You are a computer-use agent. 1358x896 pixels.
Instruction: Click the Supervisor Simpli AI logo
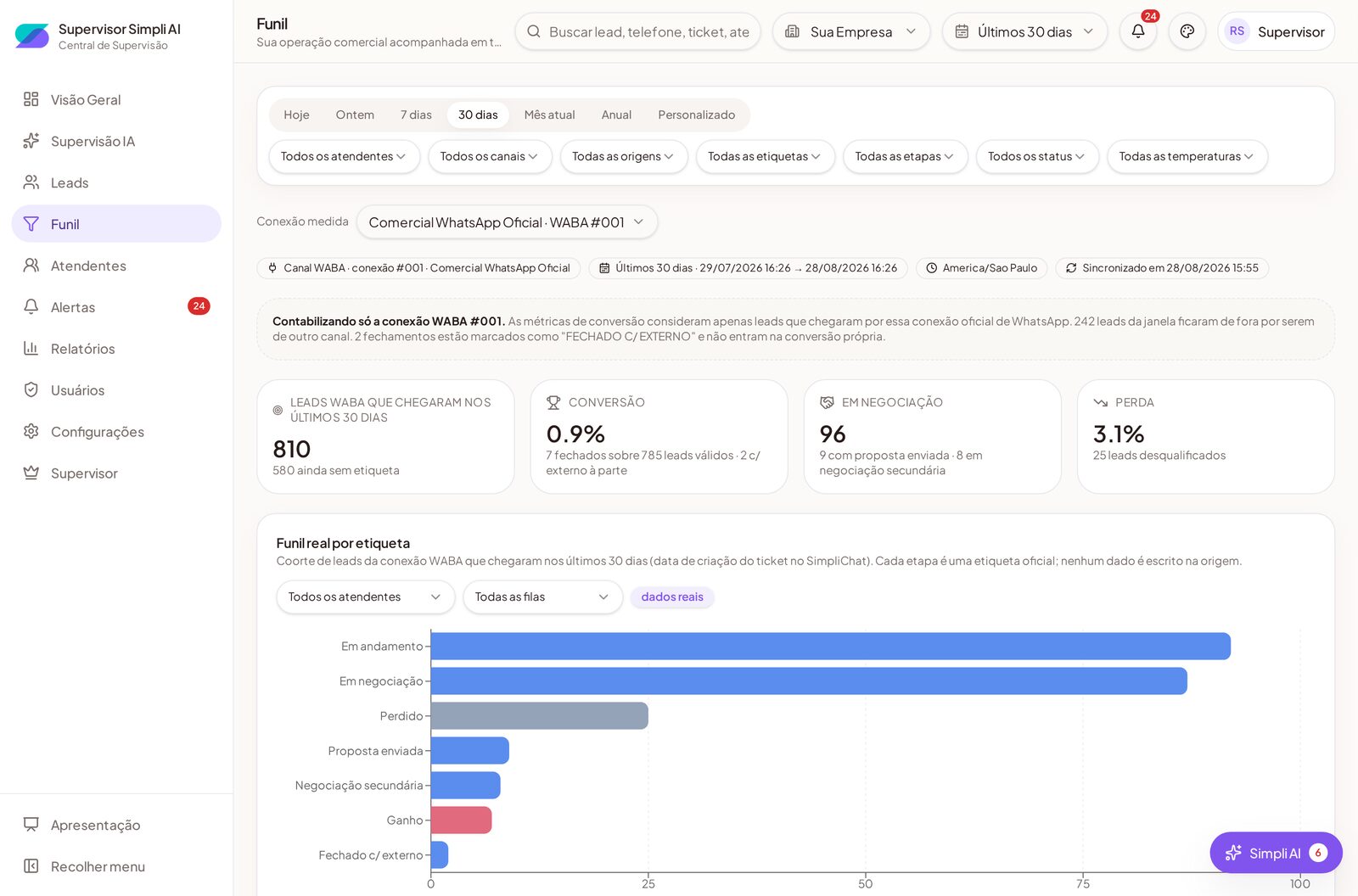(x=32, y=36)
